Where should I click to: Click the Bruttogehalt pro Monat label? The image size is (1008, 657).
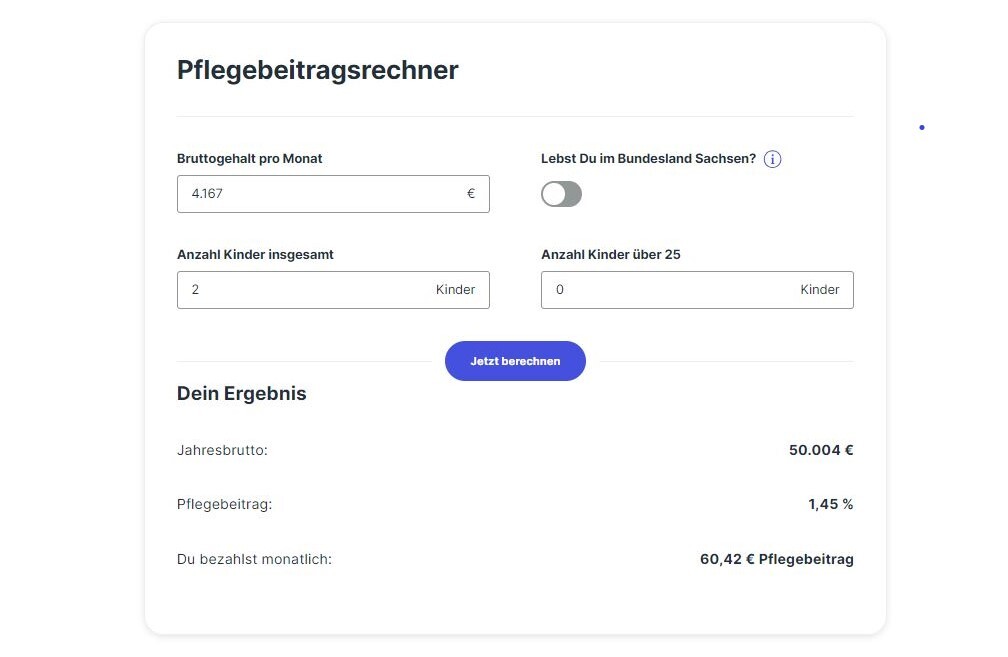249,158
